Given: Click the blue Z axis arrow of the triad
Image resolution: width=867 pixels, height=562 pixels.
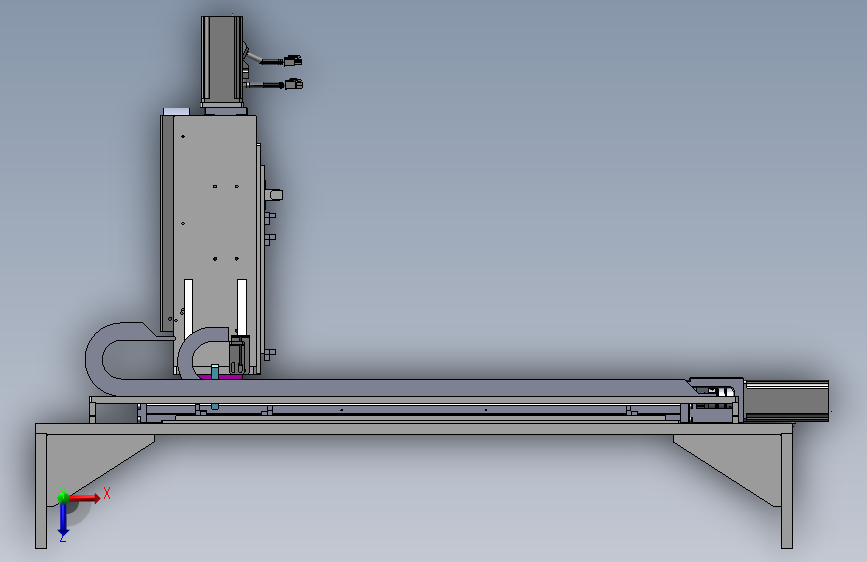Looking at the screenshot, I should pyautogui.click(x=63, y=520).
